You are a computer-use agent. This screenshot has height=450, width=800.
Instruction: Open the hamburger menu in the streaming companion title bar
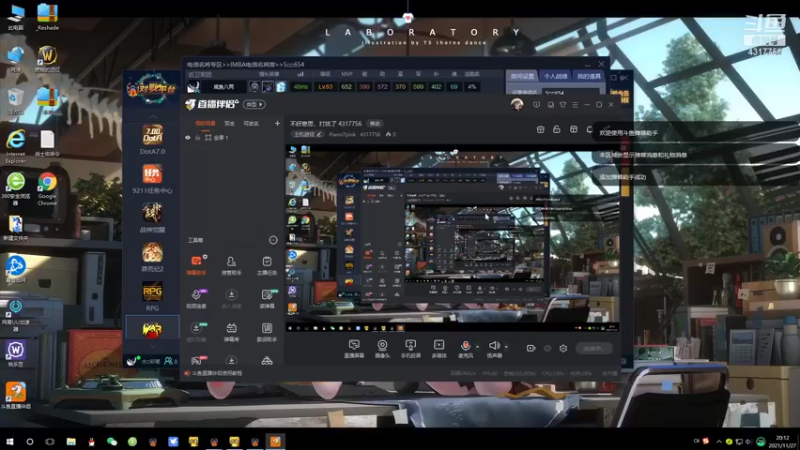pos(575,105)
